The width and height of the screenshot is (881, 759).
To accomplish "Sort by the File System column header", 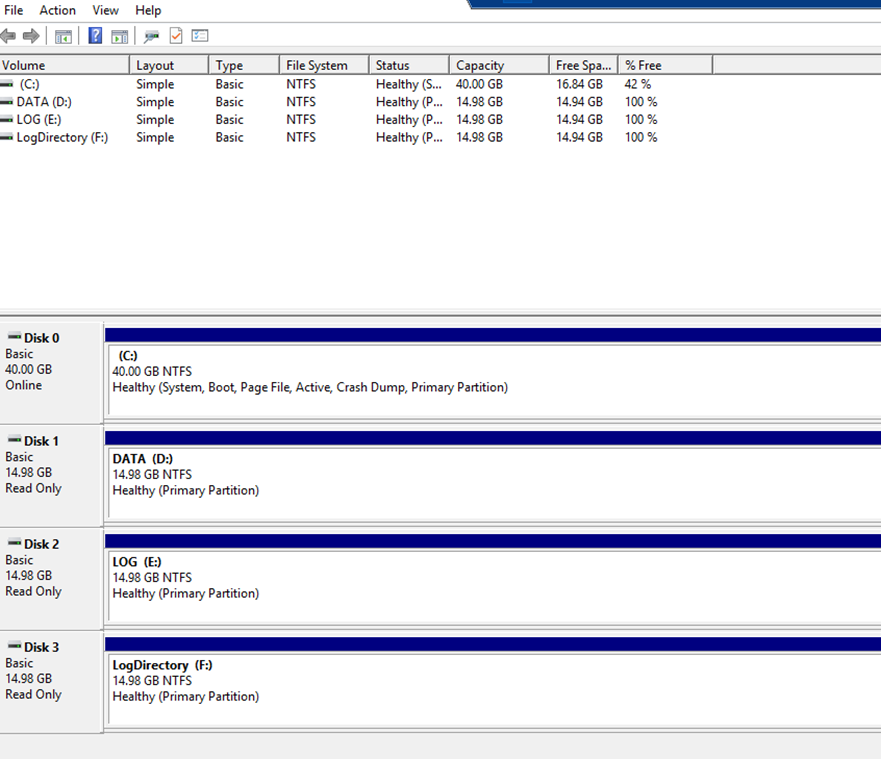I will coord(316,65).
